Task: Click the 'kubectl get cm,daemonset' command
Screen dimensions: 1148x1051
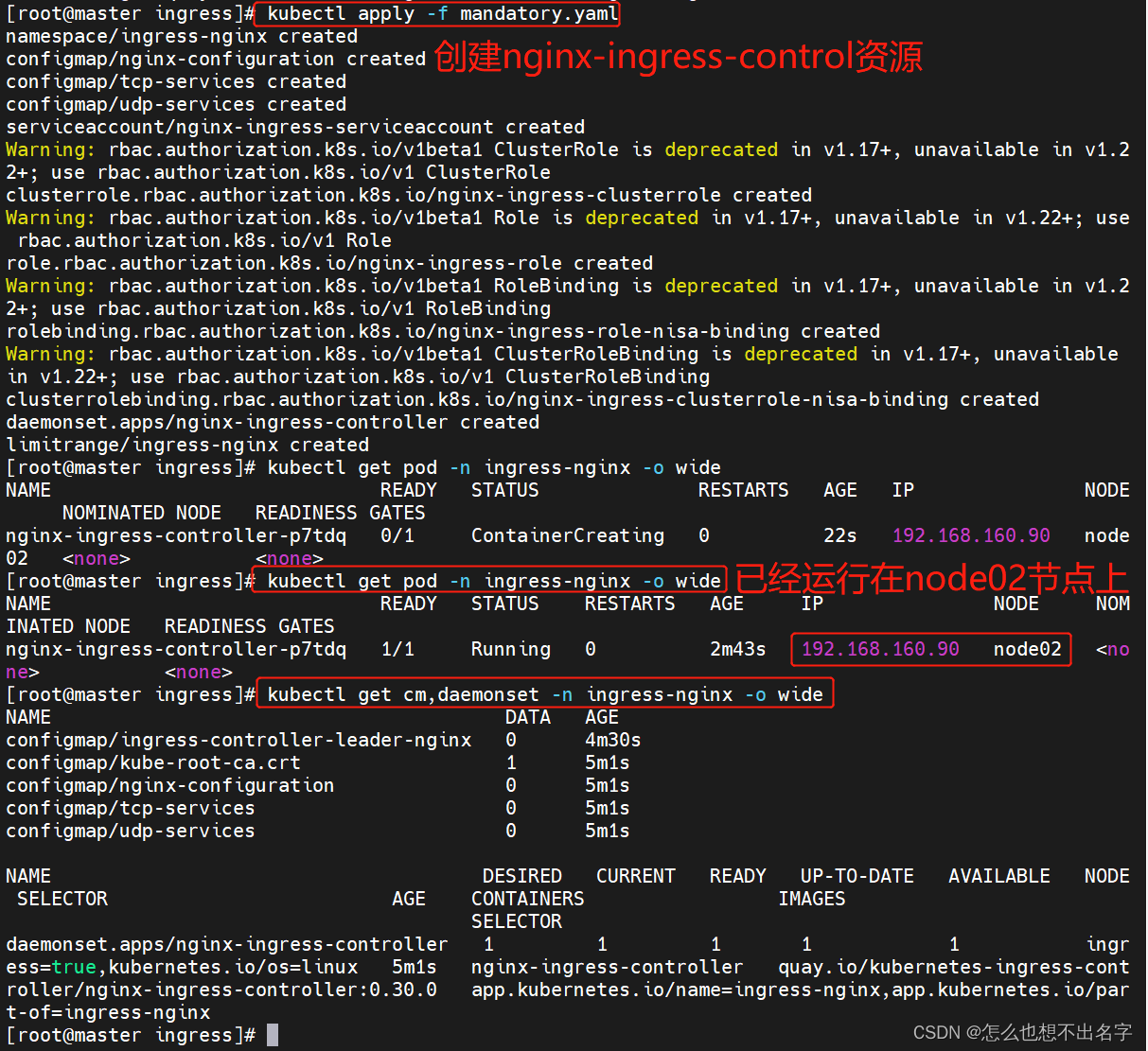Action: pos(545,694)
